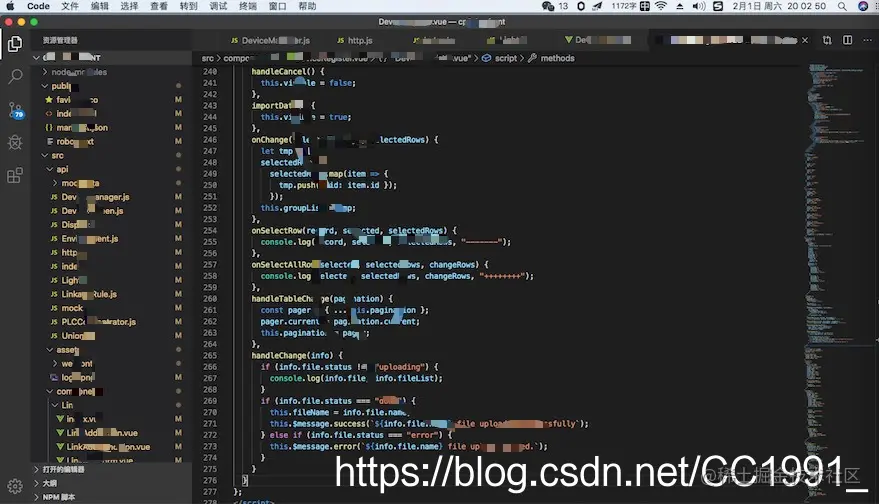Open Source Control view with badge 79
This screenshot has width=879, height=504.
15,110
